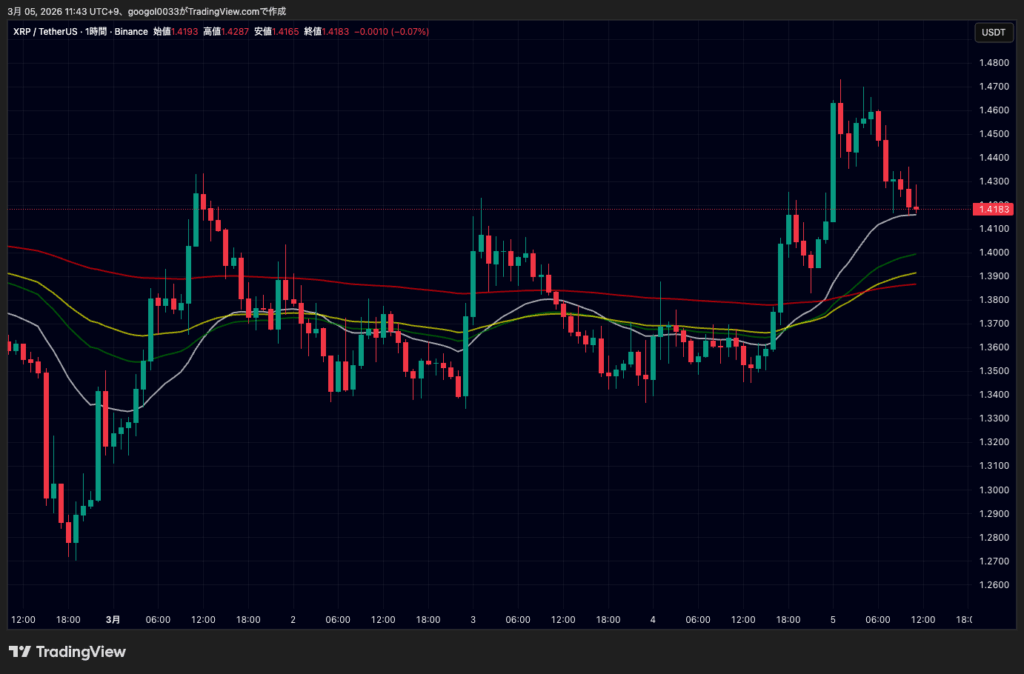Select the day 5 marker on time axis
Viewport: 1024px width, 674px height.
click(x=832, y=620)
